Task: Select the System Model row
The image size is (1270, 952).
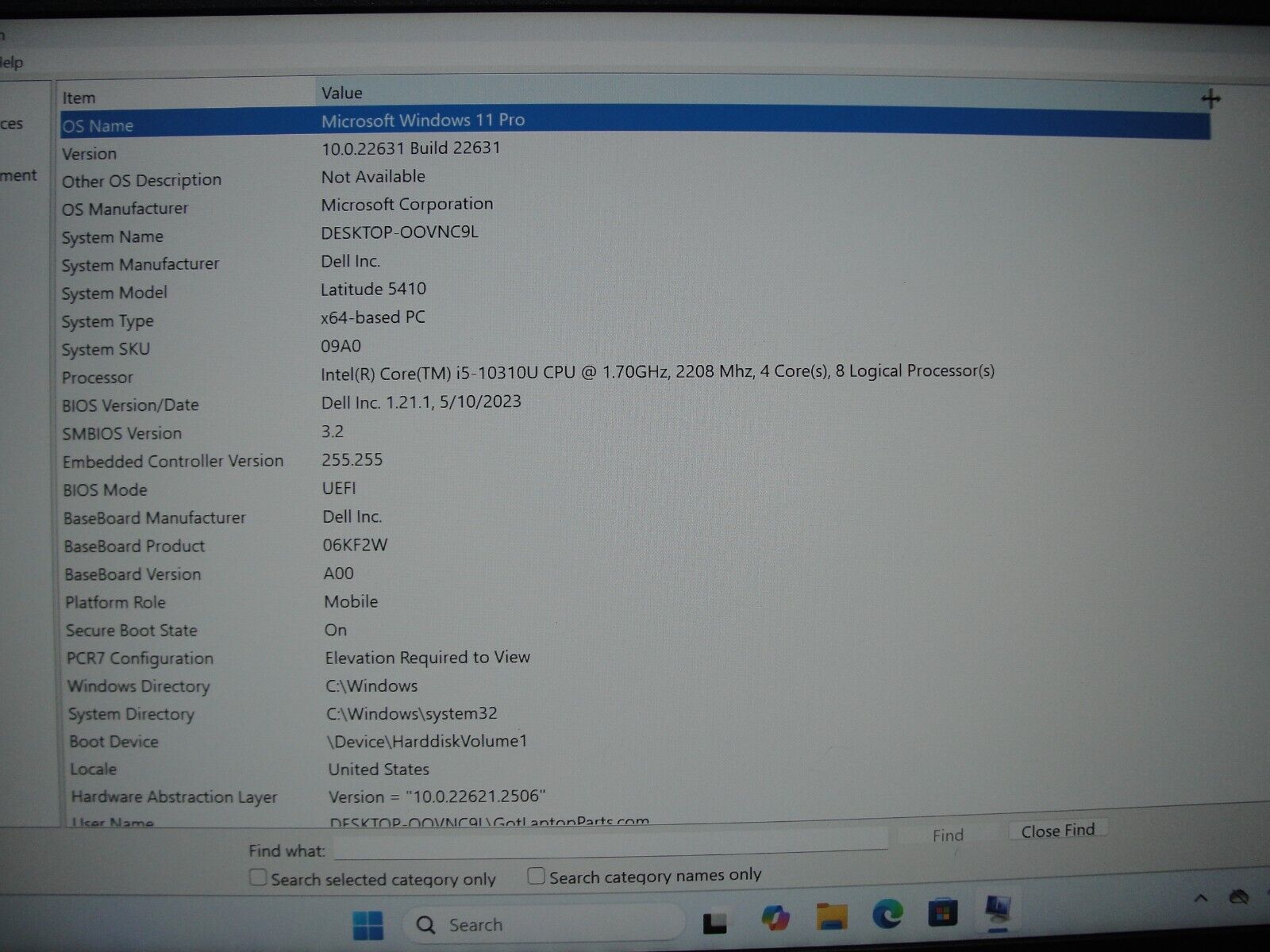Action: 635,291
